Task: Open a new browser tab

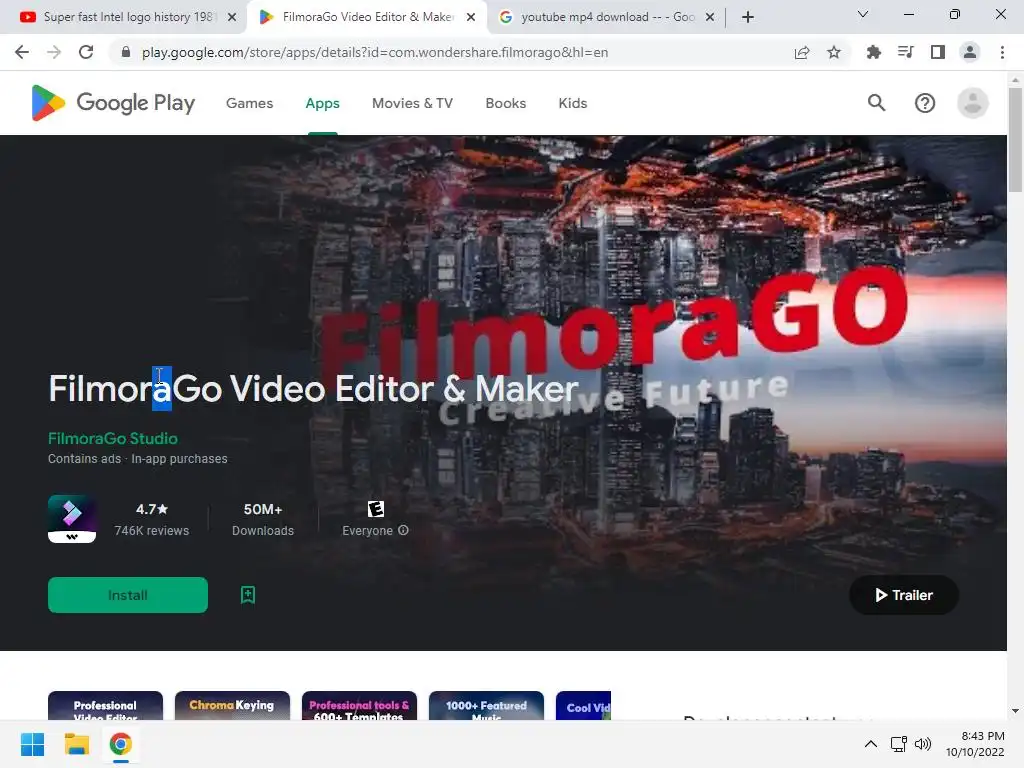Action: (x=748, y=17)
